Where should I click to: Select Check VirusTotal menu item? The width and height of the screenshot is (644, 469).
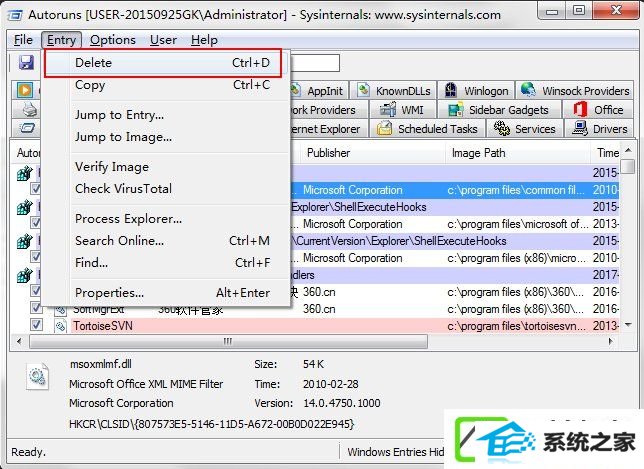[x=166, y=189]
